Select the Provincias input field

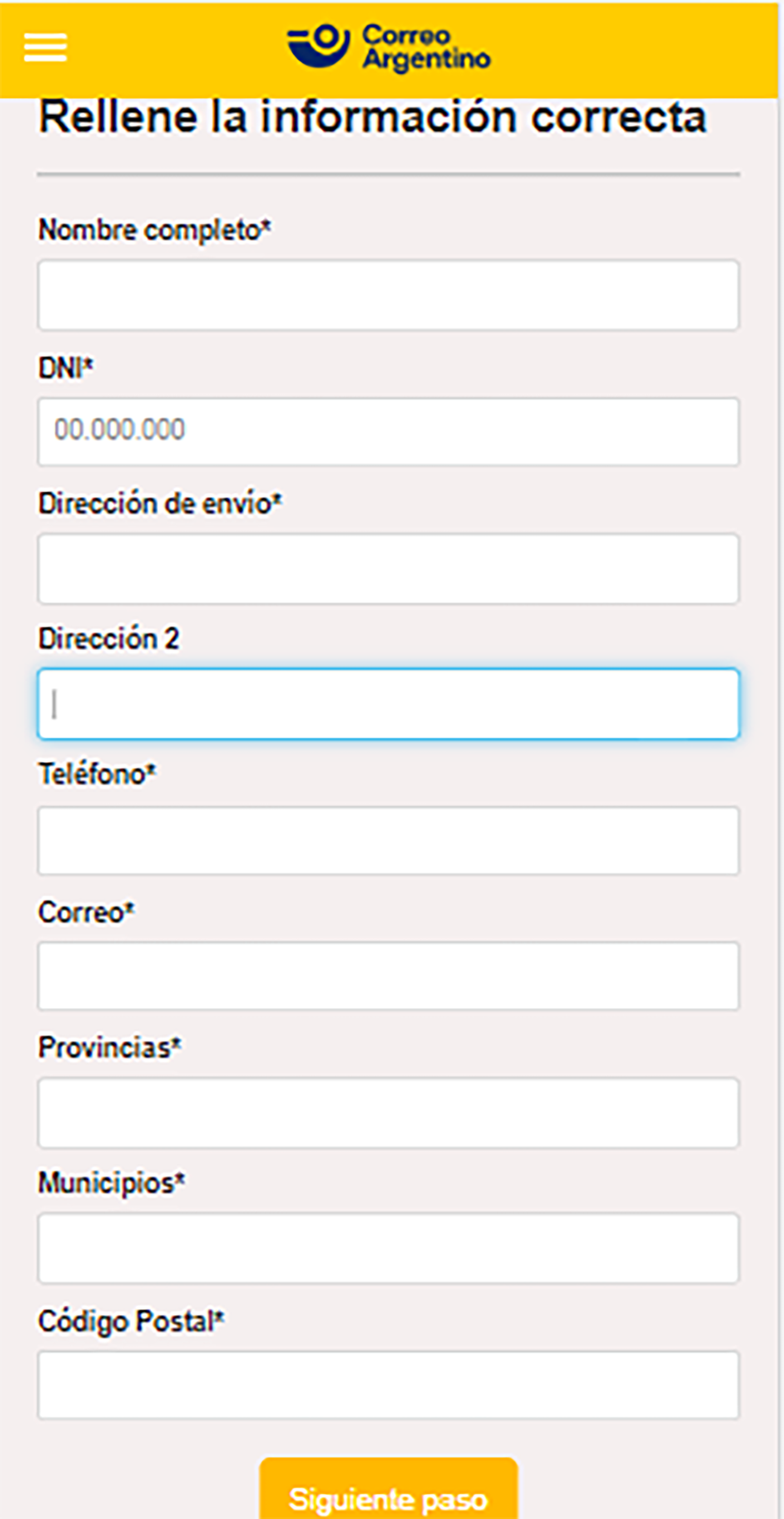coord(388,1112)
